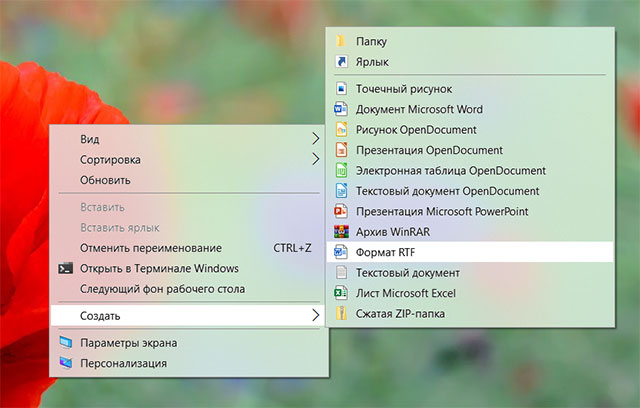Open the Вид menu entry
640x408 pixels.
click(x=189, y=139)
